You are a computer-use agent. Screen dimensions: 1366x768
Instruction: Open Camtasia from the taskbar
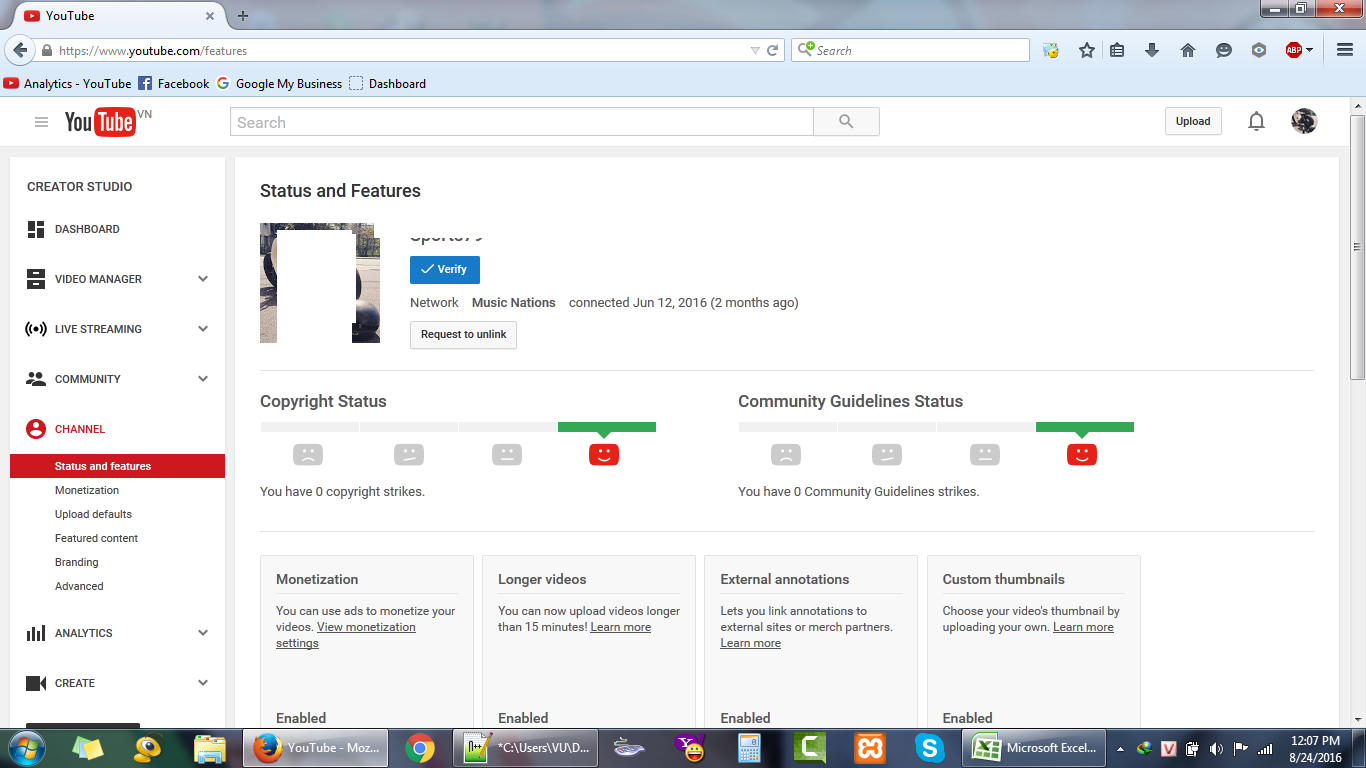click(x=809, y=748)
